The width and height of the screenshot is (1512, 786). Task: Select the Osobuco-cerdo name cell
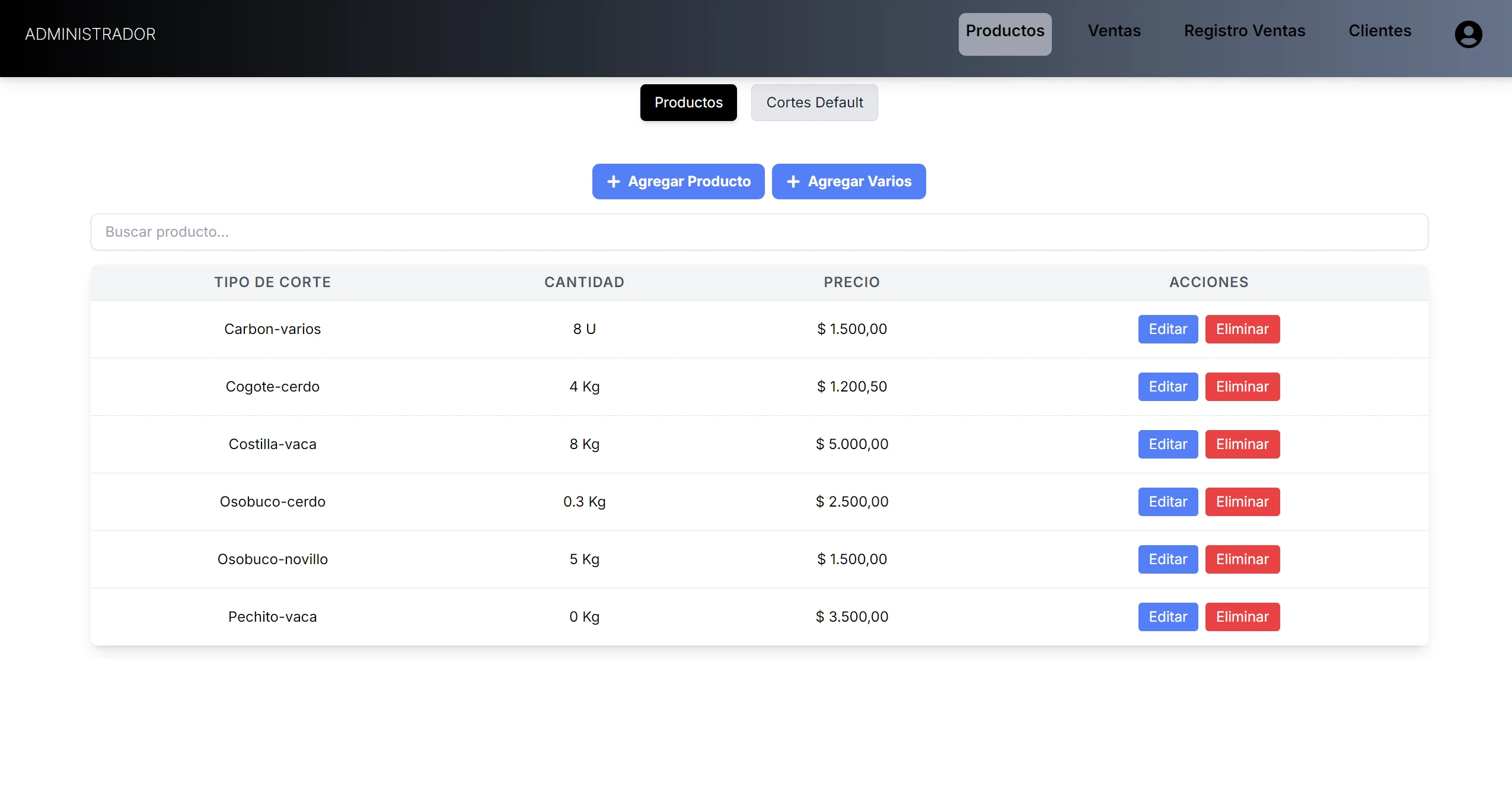click(273, 502)
